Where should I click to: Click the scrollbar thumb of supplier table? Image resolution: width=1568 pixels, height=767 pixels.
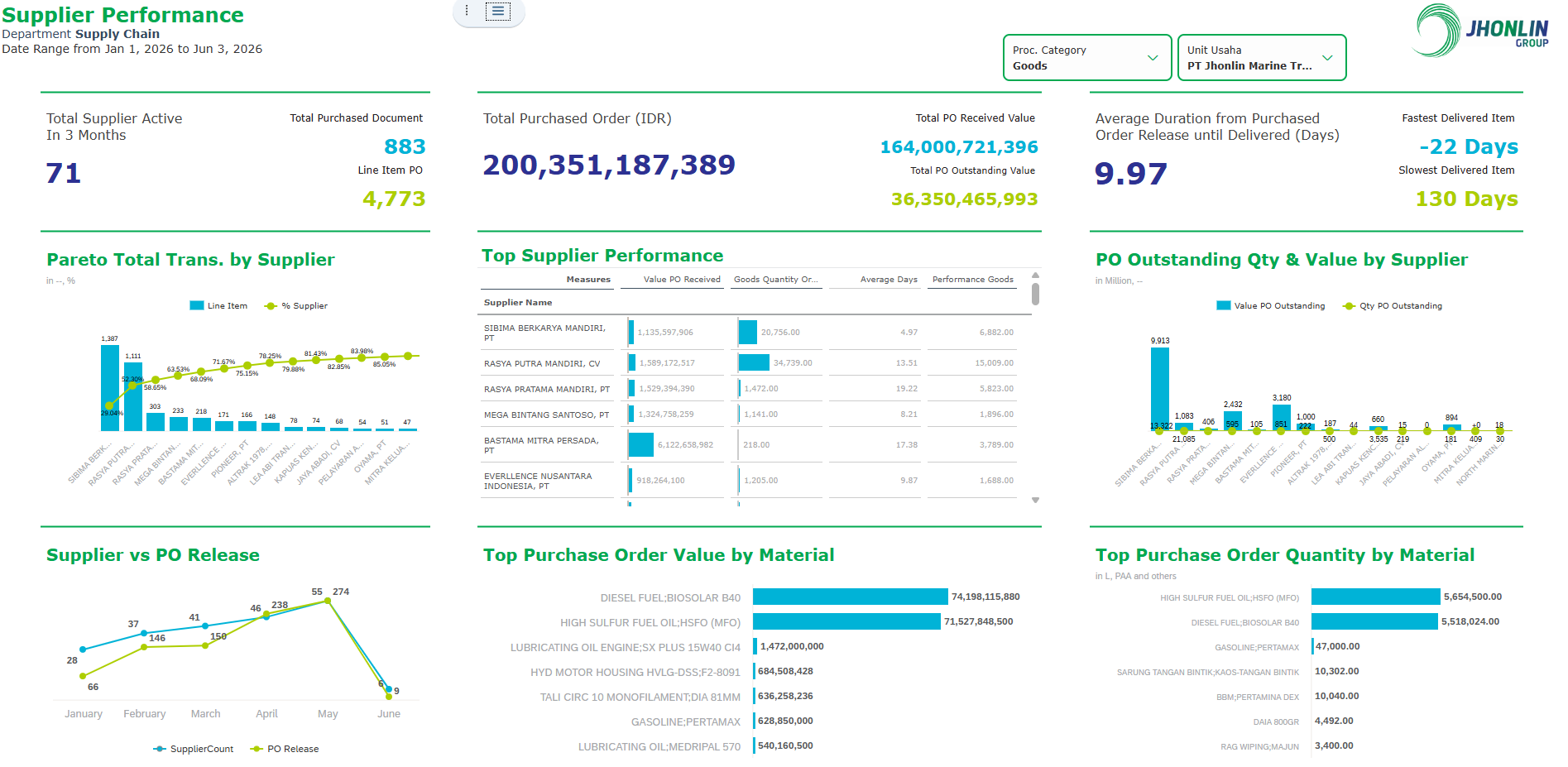click(1035, 294)
